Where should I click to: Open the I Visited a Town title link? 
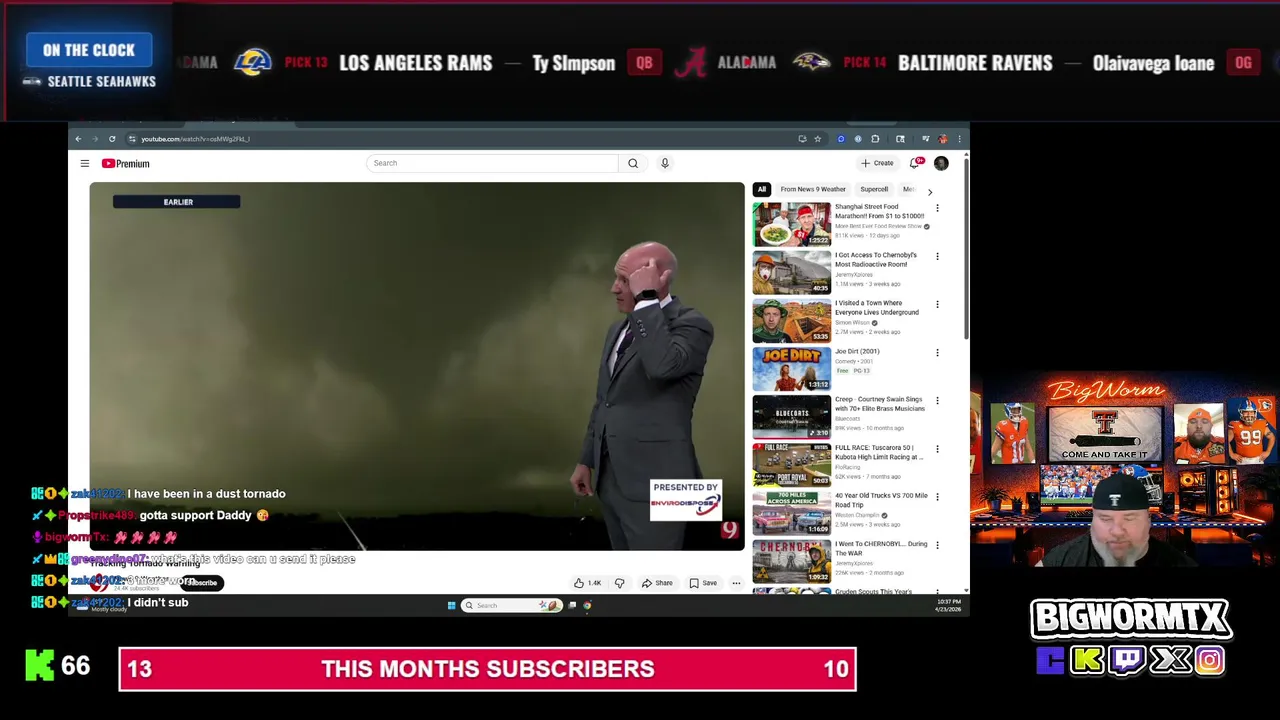[x=877, y=308]
